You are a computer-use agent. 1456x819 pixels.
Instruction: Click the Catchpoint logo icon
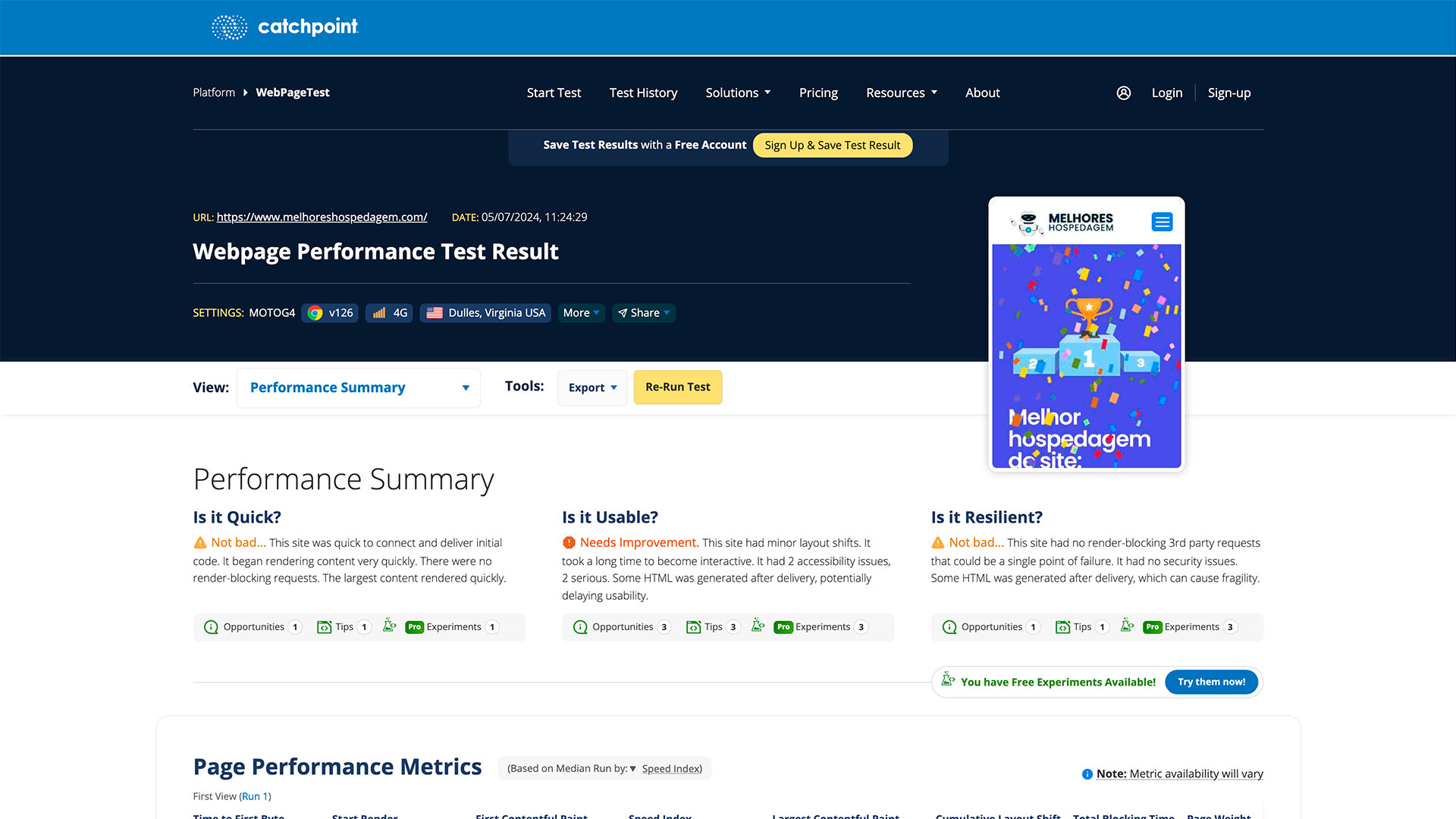point(225,27)
